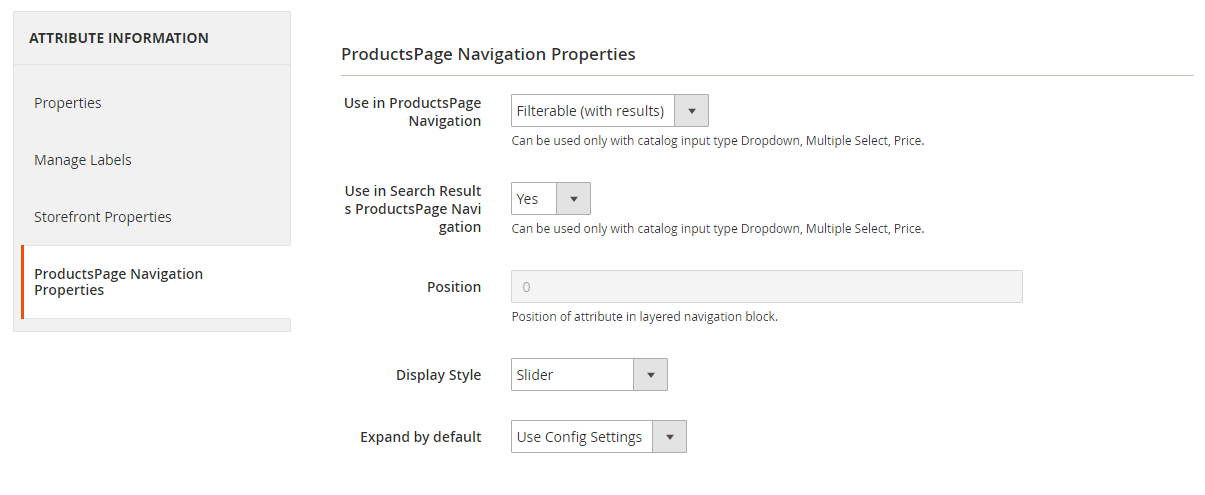Open the Storefront Properties tab

(103, 217)
